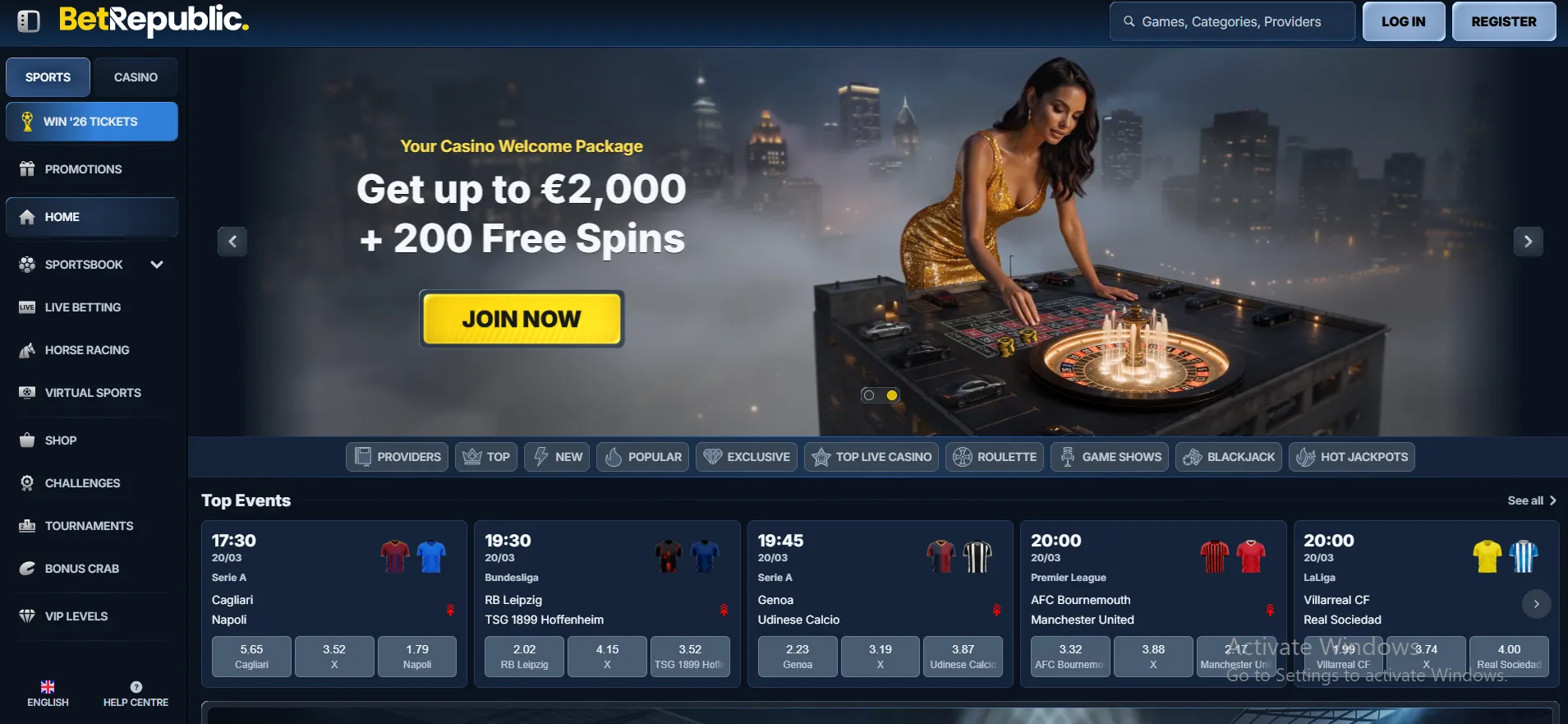Switch to the Casino tab
The height and width of the screenshot is (724, 1568).
coord(136,77)
